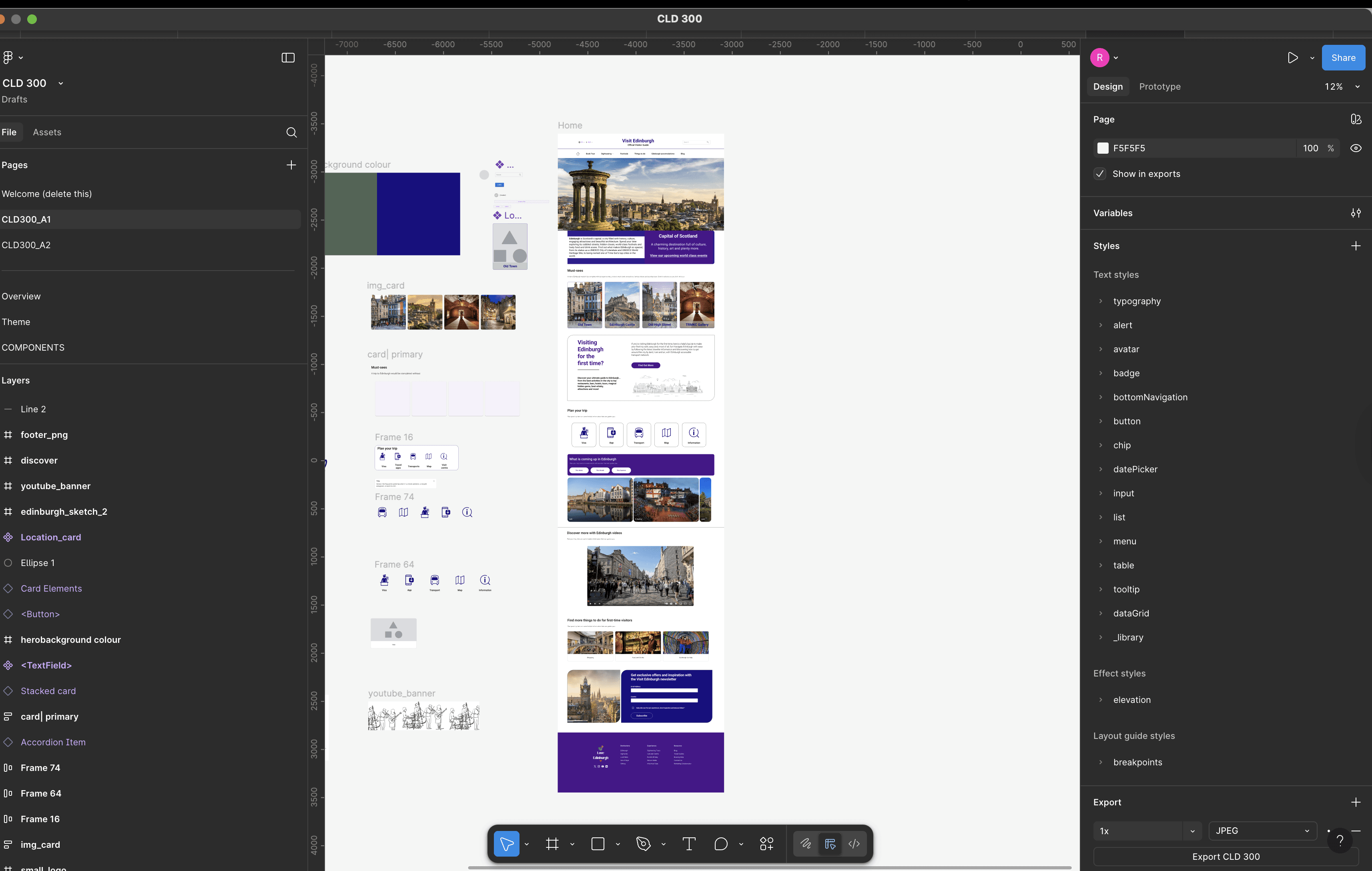Switch to the Assets tab
Image resolution: width=1372 pixels, height=871 pixels.
(x=47, y=132)
